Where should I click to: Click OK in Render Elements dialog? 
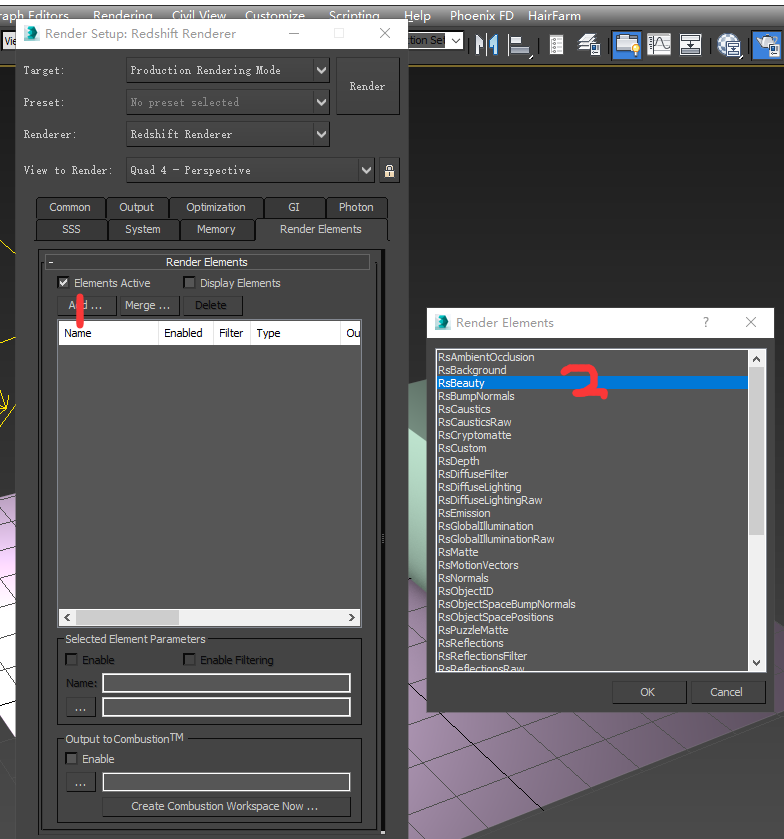(649, 692)
